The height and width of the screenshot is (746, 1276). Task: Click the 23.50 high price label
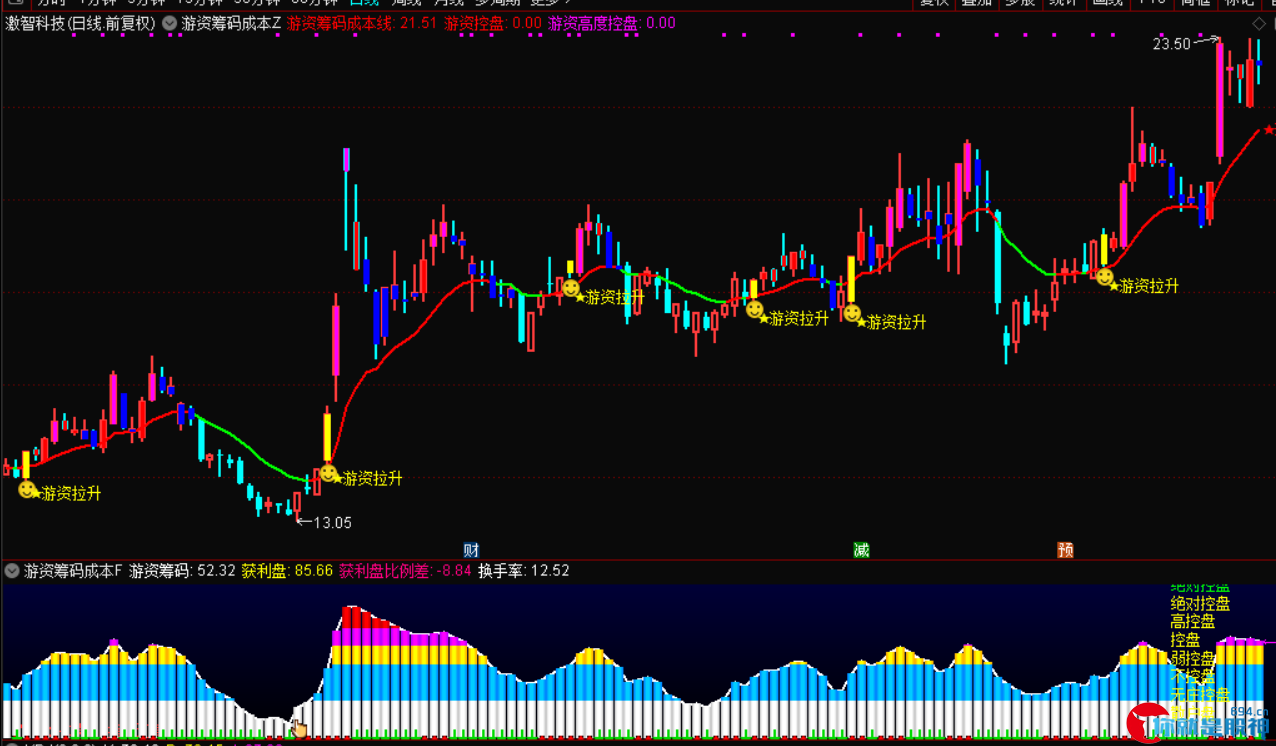(1172, 44)
